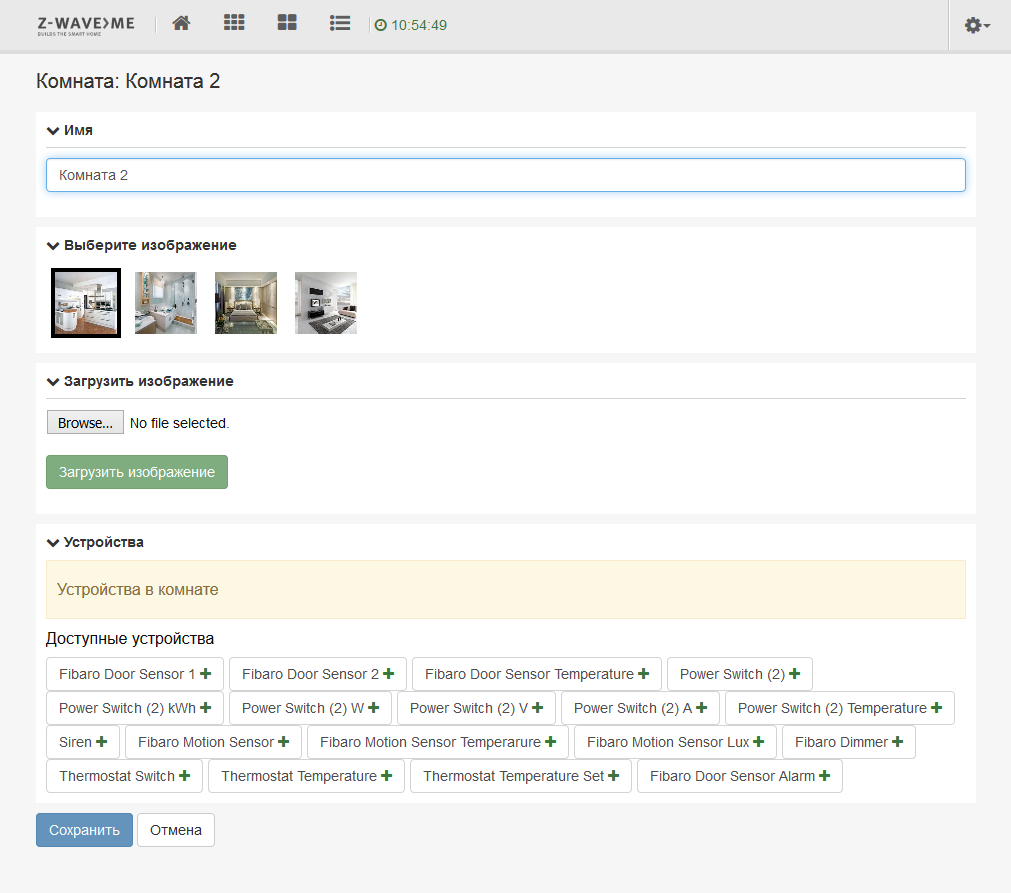Click the Доступные устройства heading
Image resolution: width=1011 pixels, height=893 pixels.
[x=130, y=639]
